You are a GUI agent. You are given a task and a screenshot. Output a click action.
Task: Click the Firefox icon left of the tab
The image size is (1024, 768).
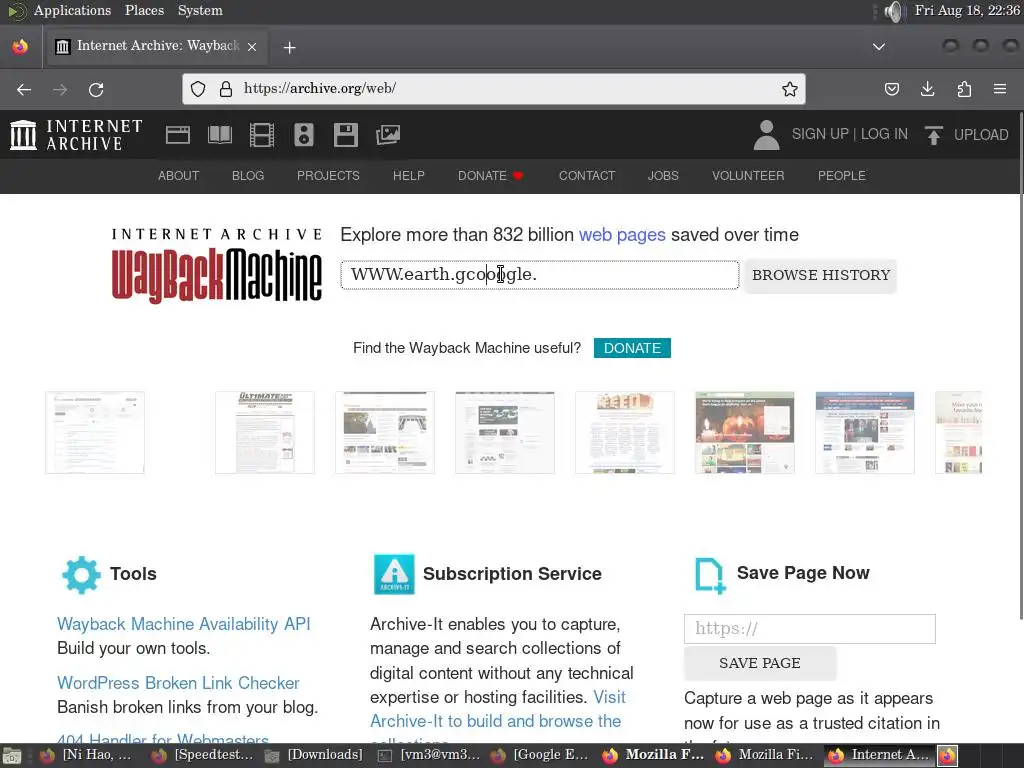pyautogui.click(x=20, y=46)
